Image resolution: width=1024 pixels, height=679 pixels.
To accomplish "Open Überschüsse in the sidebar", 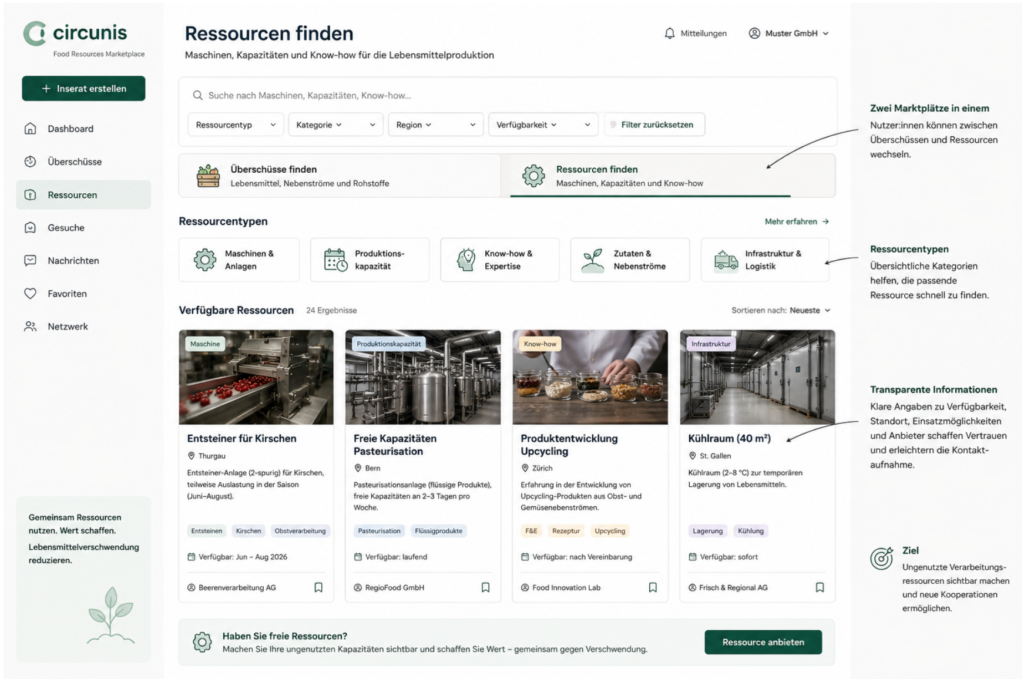I will click(84, 161).
